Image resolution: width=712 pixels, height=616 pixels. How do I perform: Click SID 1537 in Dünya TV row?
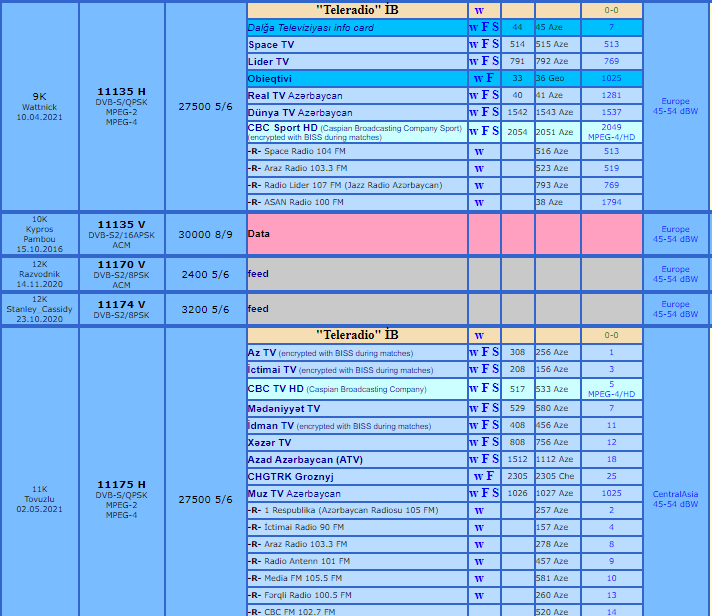611,112
